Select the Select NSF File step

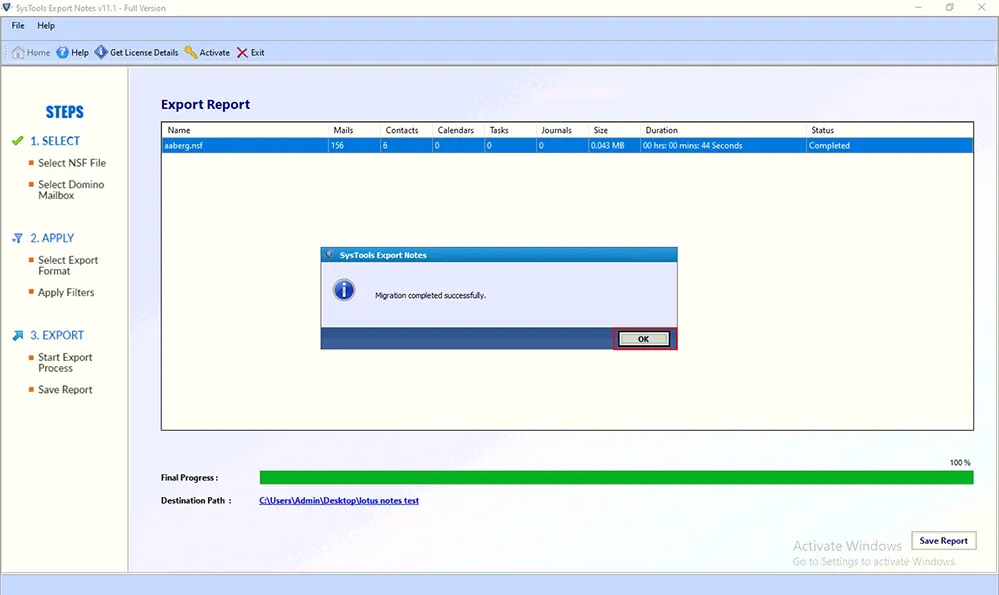72,163
